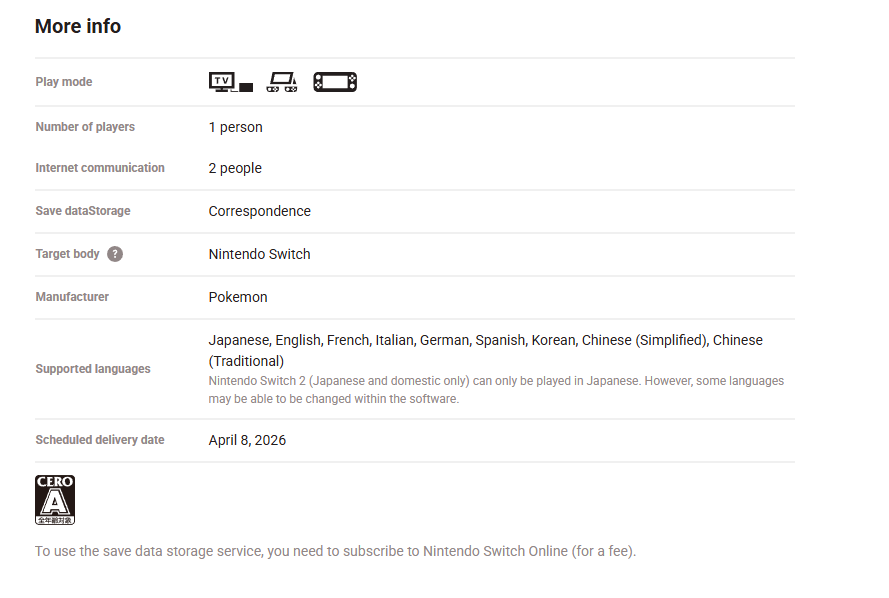The image size is (889, 598).
Task: Click the 'Scheduled delivery date' label
Action: pyautogui.click(x=100, y=440)
